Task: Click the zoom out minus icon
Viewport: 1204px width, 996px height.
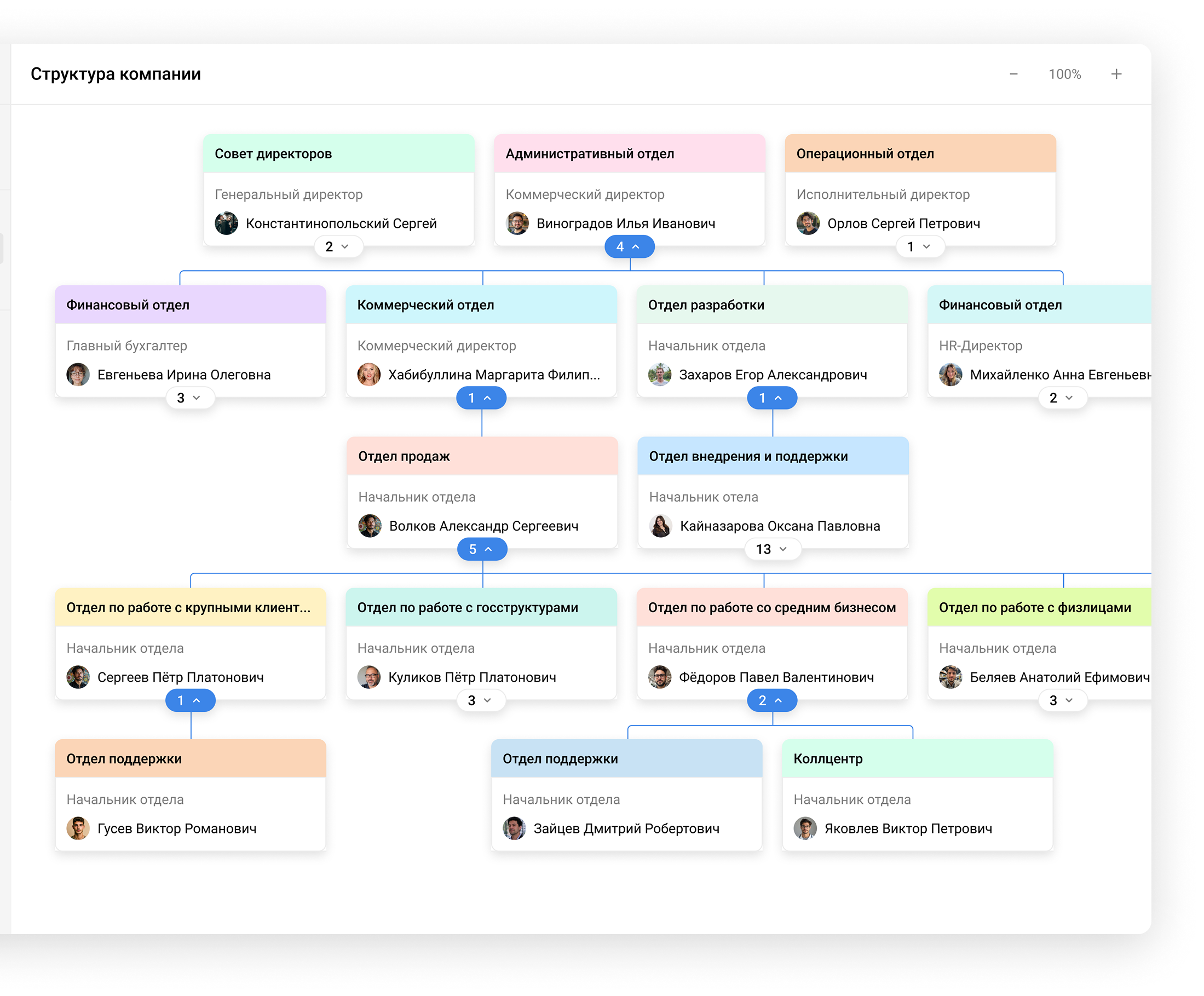Action: 1013,74
